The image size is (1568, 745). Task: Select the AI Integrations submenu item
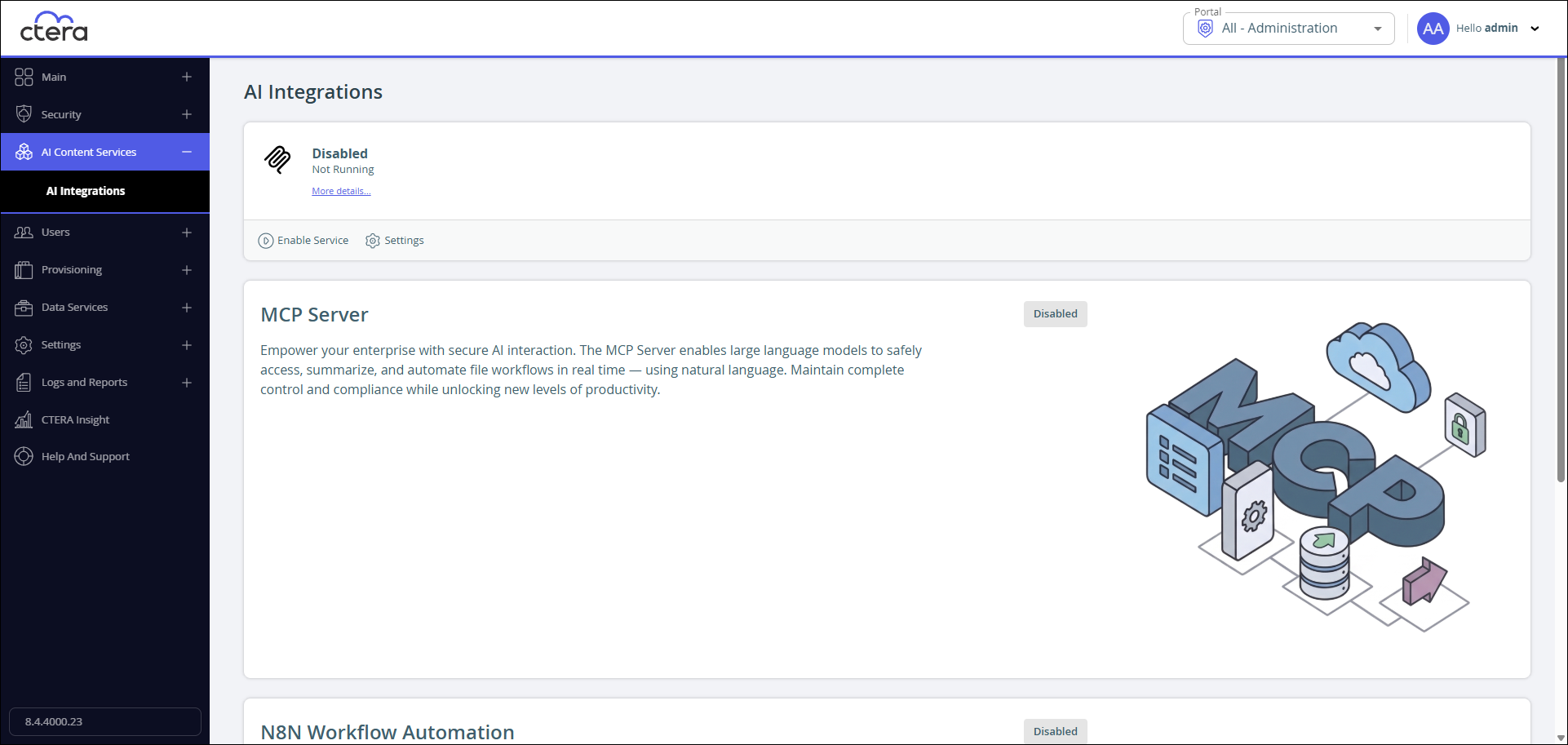click(86, 191)
